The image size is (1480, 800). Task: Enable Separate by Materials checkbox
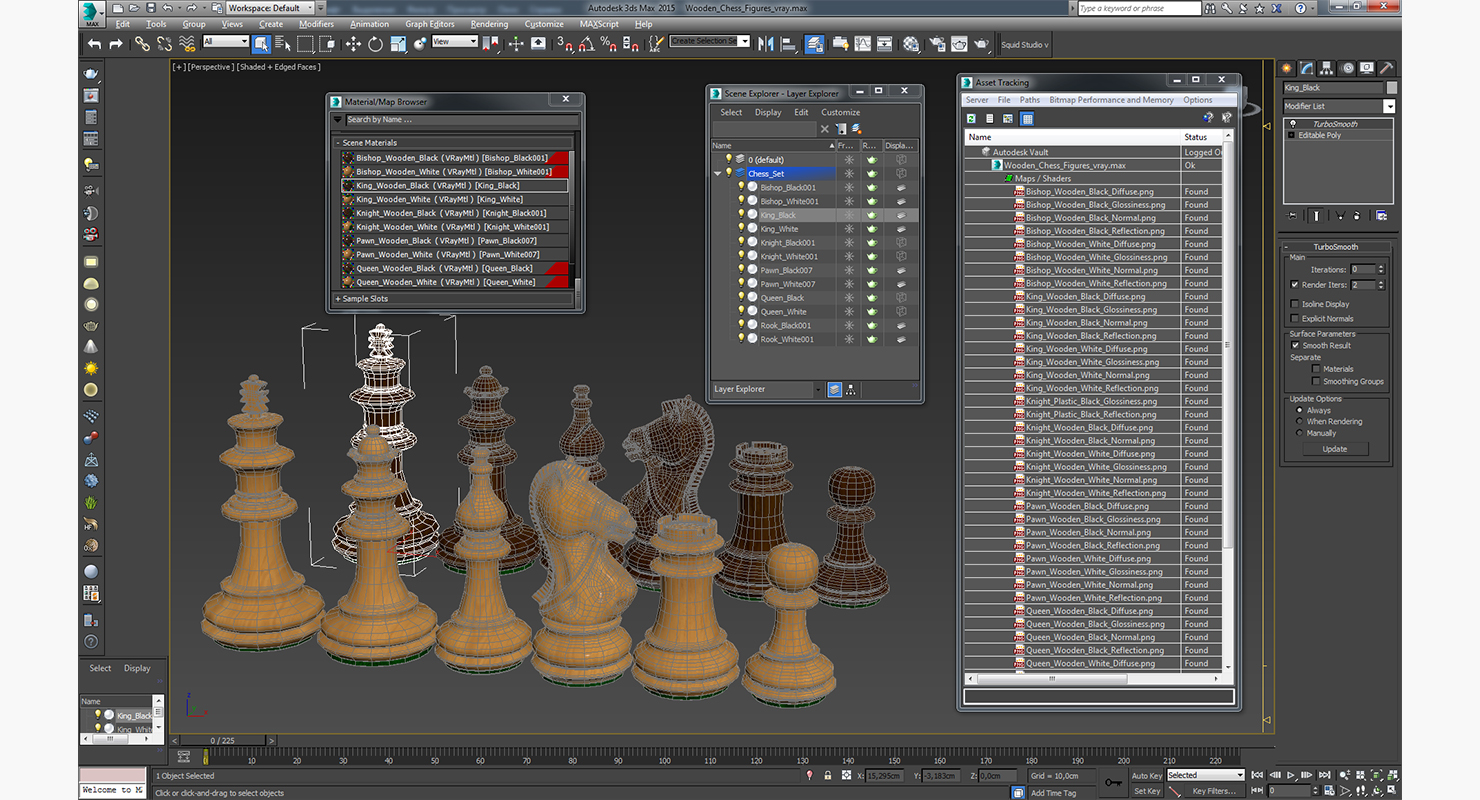pos(1316,369)
